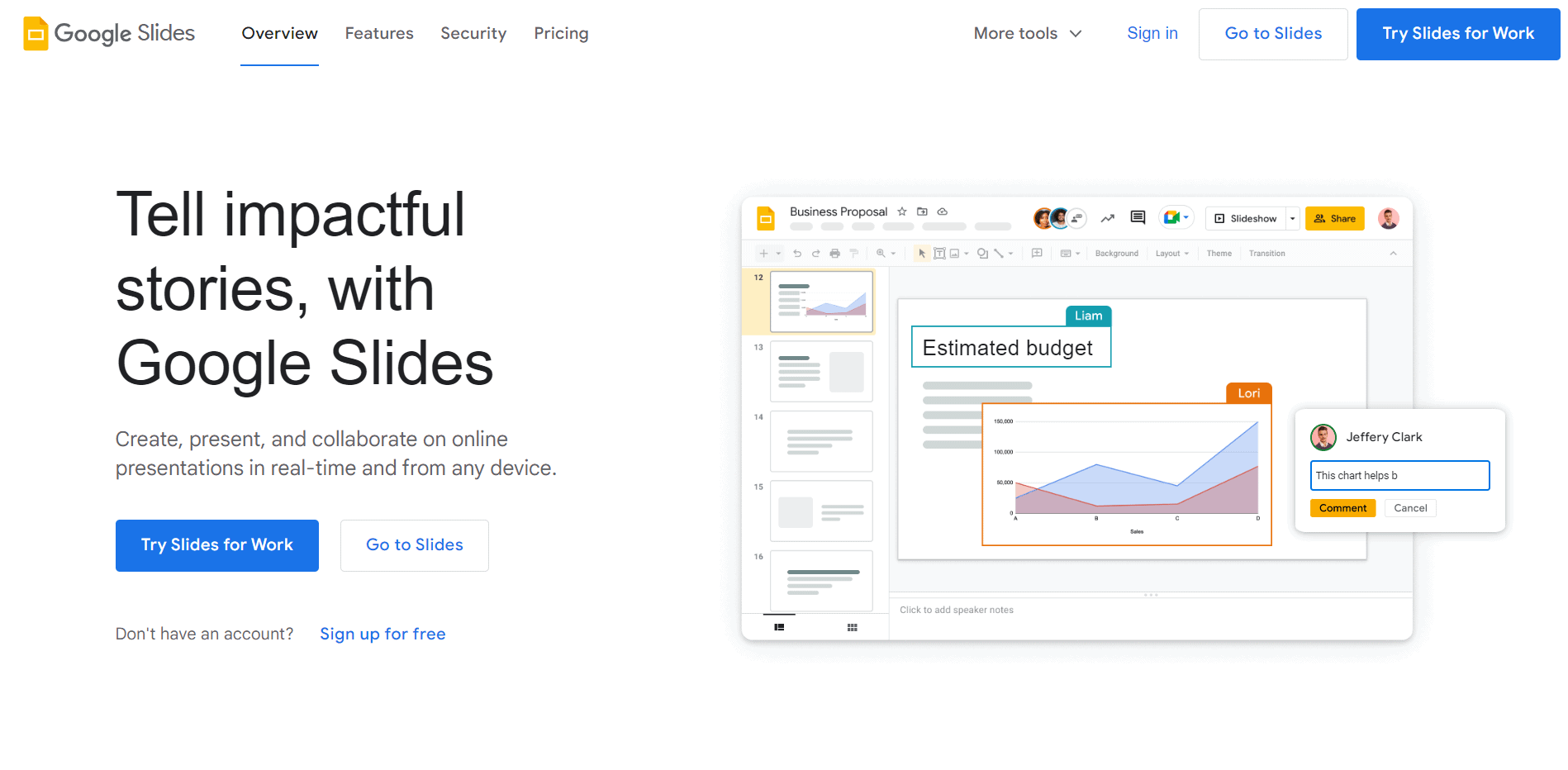Open the Security tab
The image size is (1568, 770).
(x=473, y=33)
